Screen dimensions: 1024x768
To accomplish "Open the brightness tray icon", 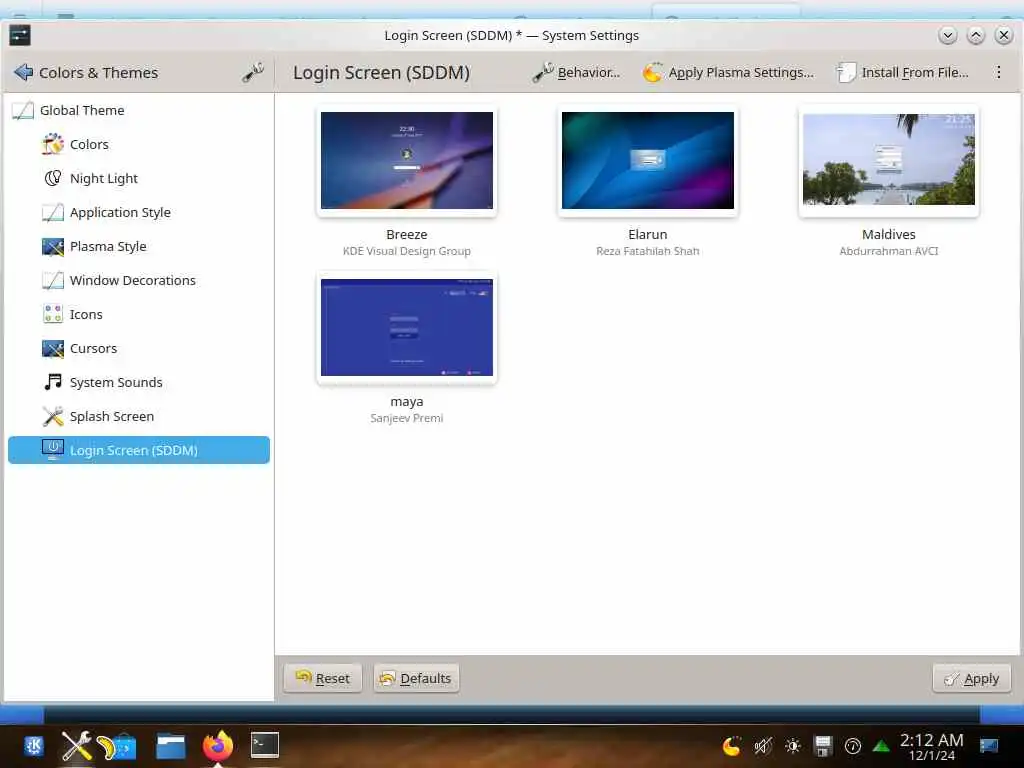I will tap(792, 746).
